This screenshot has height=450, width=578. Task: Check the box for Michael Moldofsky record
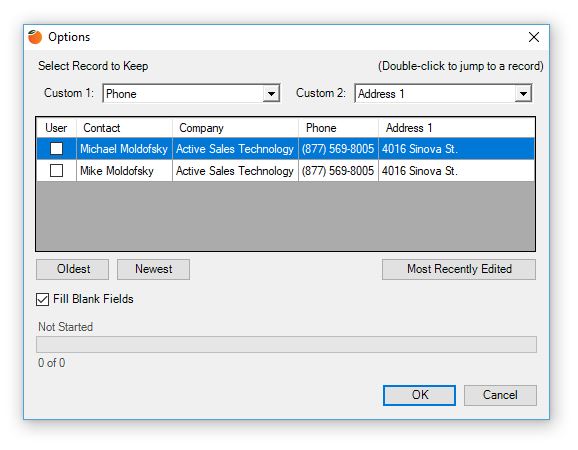(x=56, y=149)
